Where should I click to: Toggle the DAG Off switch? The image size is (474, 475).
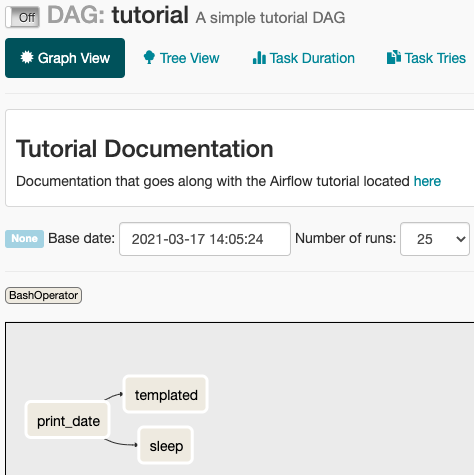click(x=23, y=17)
